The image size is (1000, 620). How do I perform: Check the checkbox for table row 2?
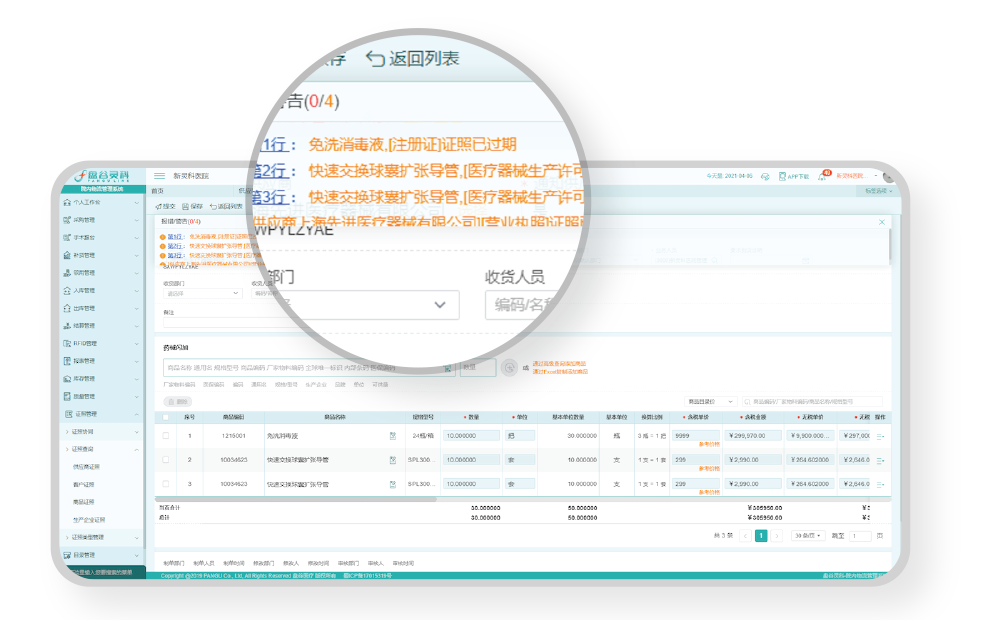coord(166,459)
